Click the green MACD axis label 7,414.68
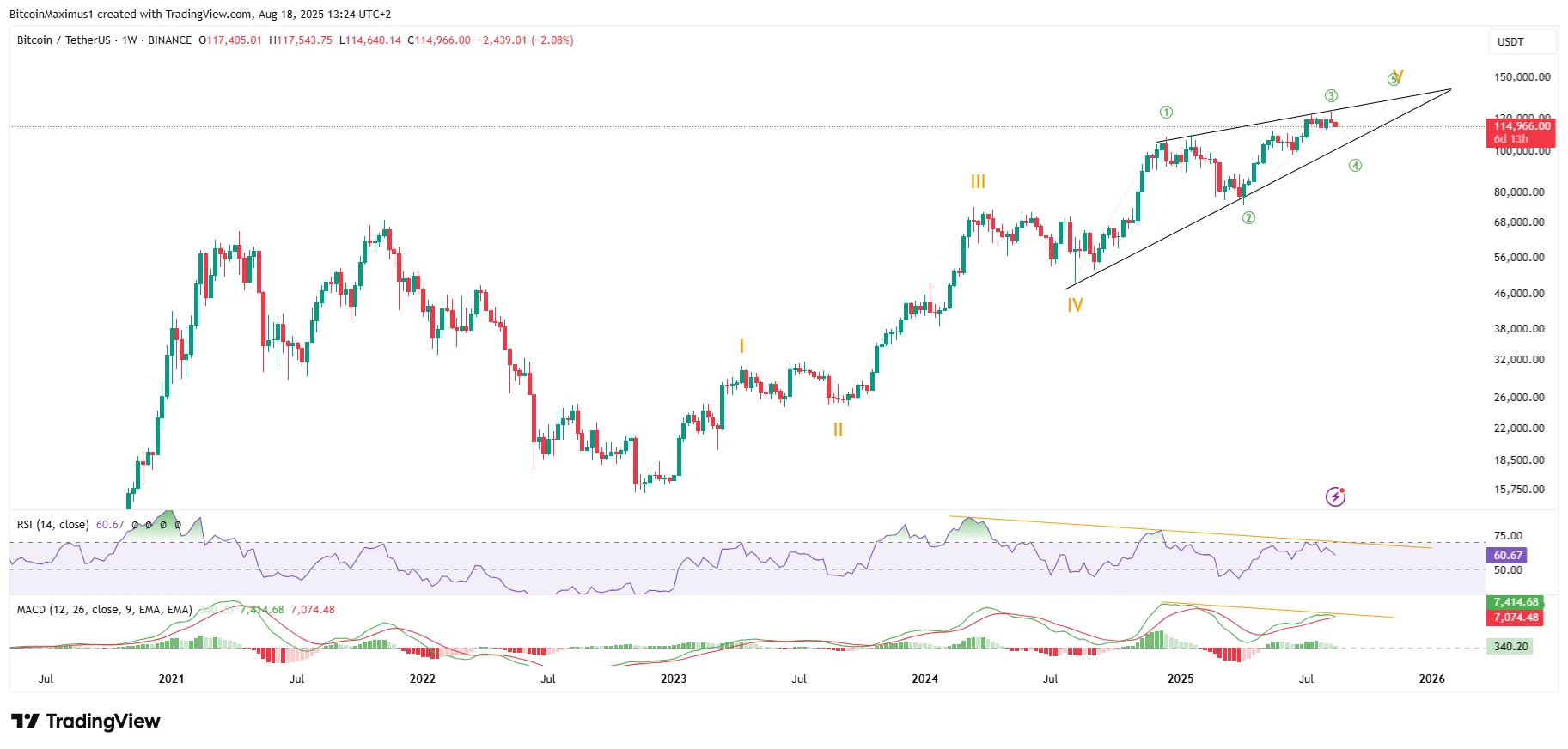 (x=1516, y=602)
